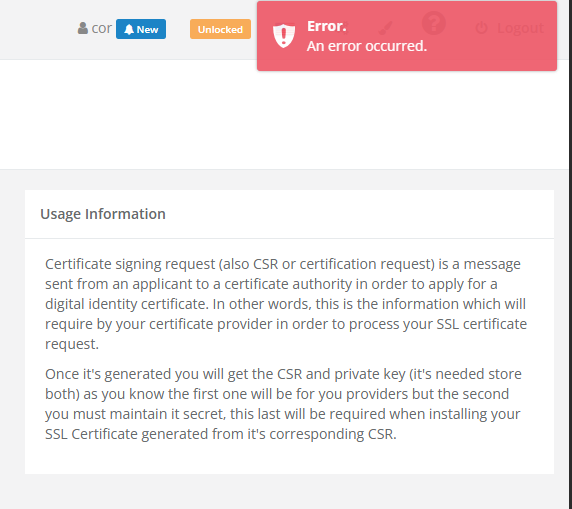Click the power icon beside Logout
572x509 pixels.
482,28
